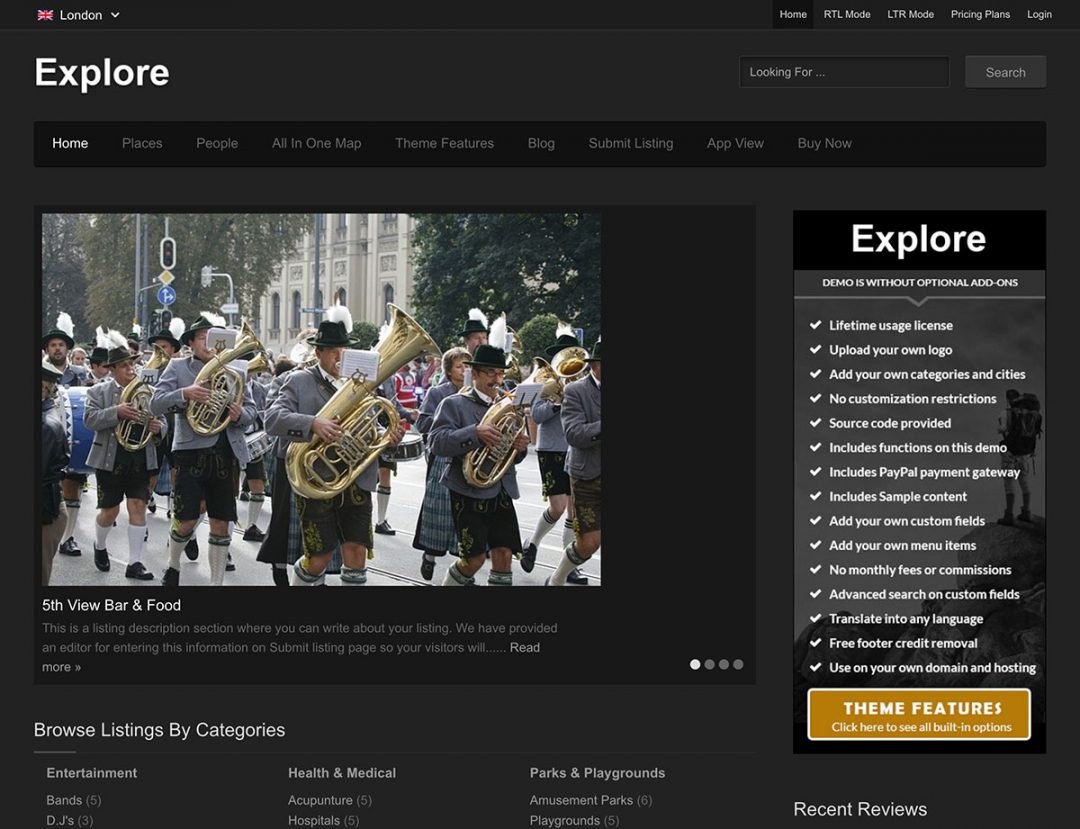1080x829 pixels.
Task: Click Read more in the listing description
Action: click(x=524, y=648)
